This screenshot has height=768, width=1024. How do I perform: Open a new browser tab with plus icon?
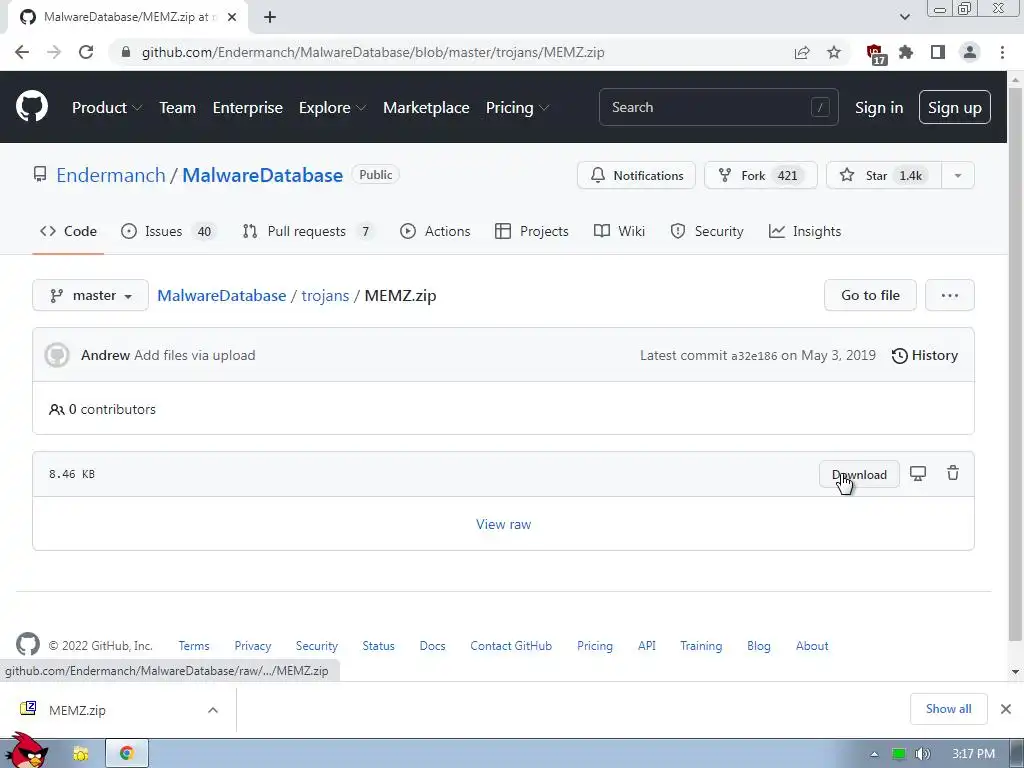pyautogui.click(x=270, y=18)
